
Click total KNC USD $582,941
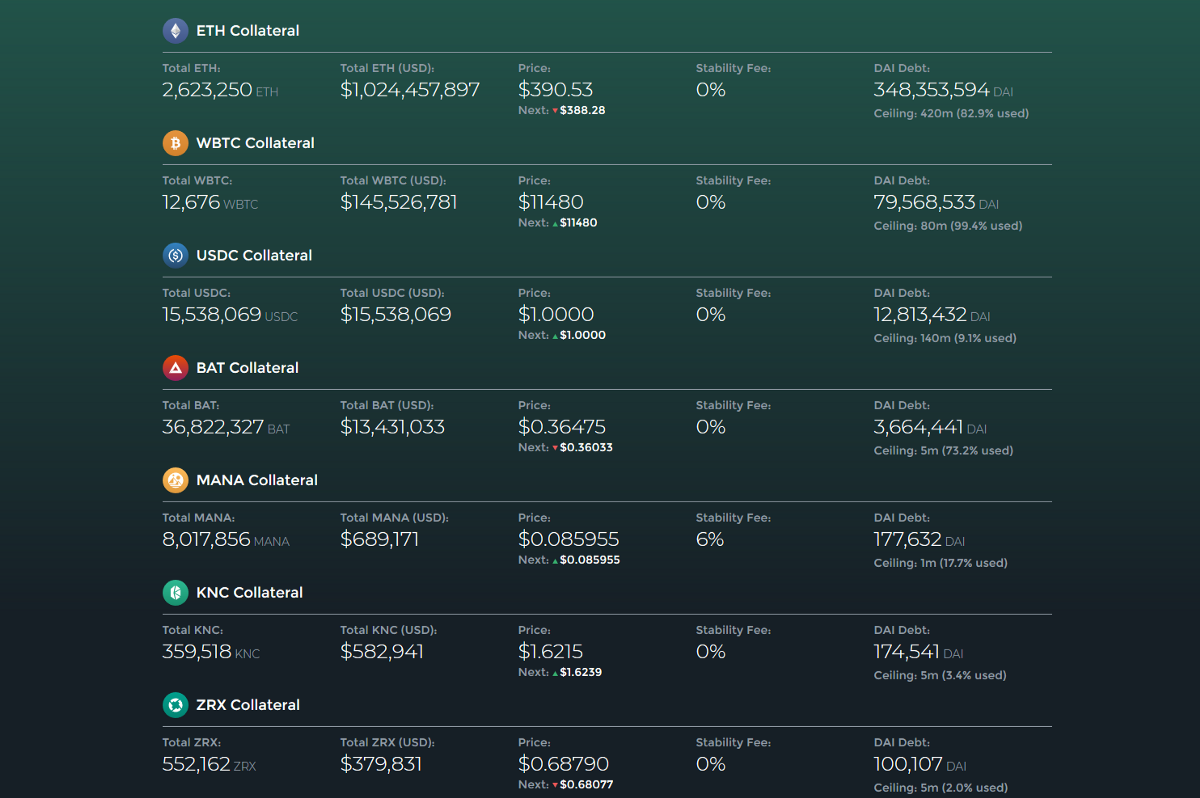382,652
